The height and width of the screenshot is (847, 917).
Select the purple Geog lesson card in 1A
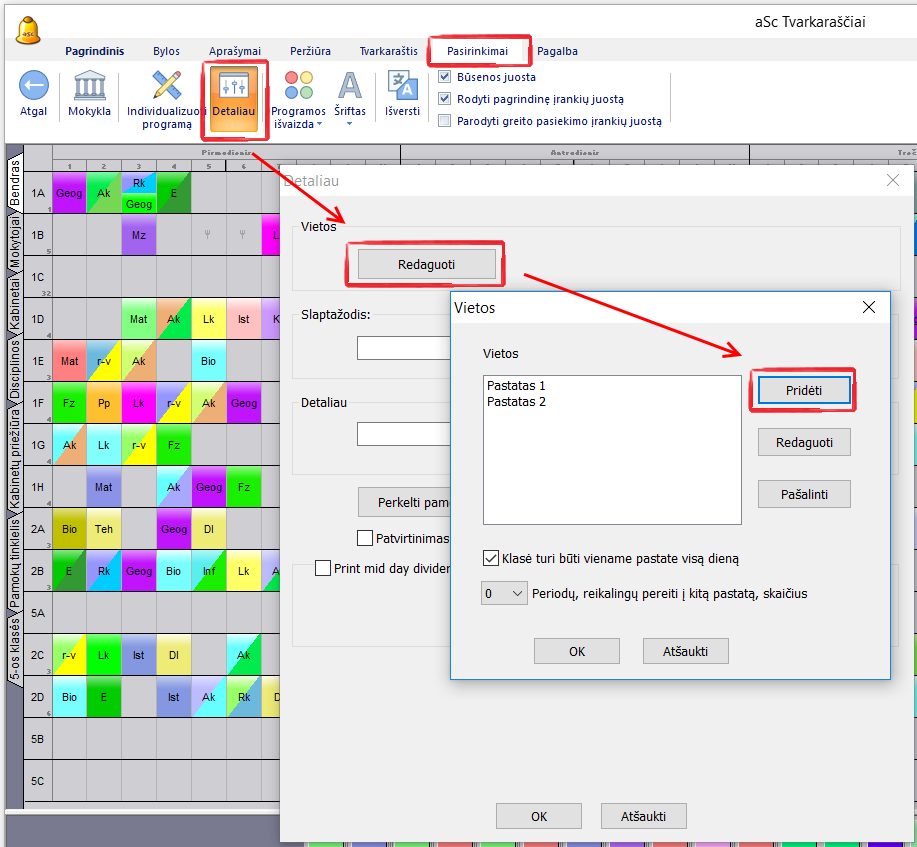[x=69, y=193]
